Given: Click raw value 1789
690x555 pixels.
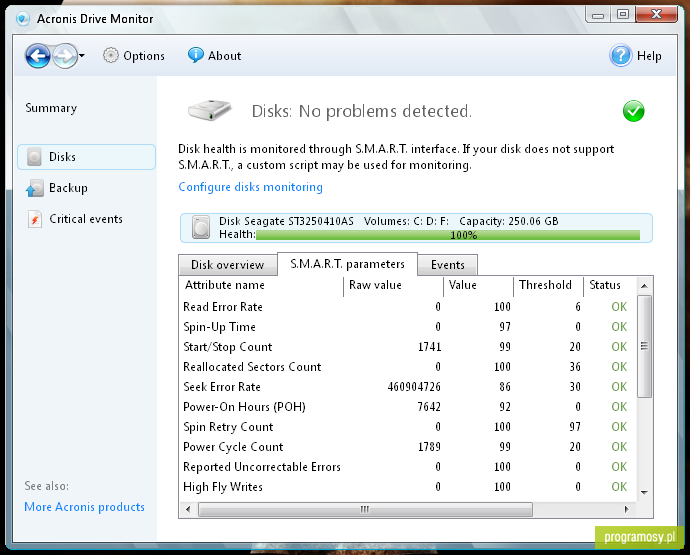Looking at the screenshot, I should click(x=429, y=447).
